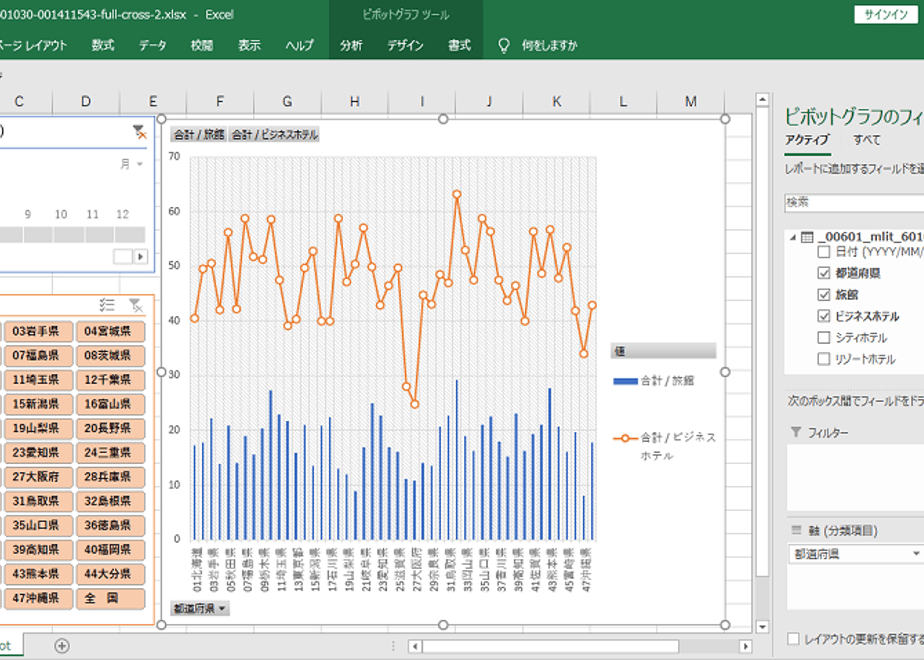924x660 pixels.
Task: Click the サインイン button
Action: coord(886,15)
